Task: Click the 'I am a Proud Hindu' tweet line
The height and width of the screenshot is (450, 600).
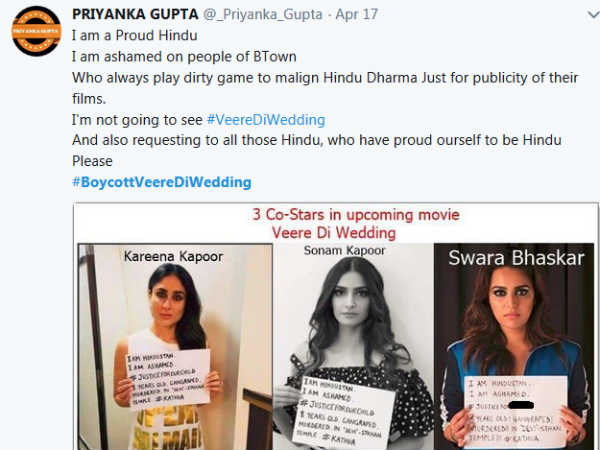Action: point(135,36)
